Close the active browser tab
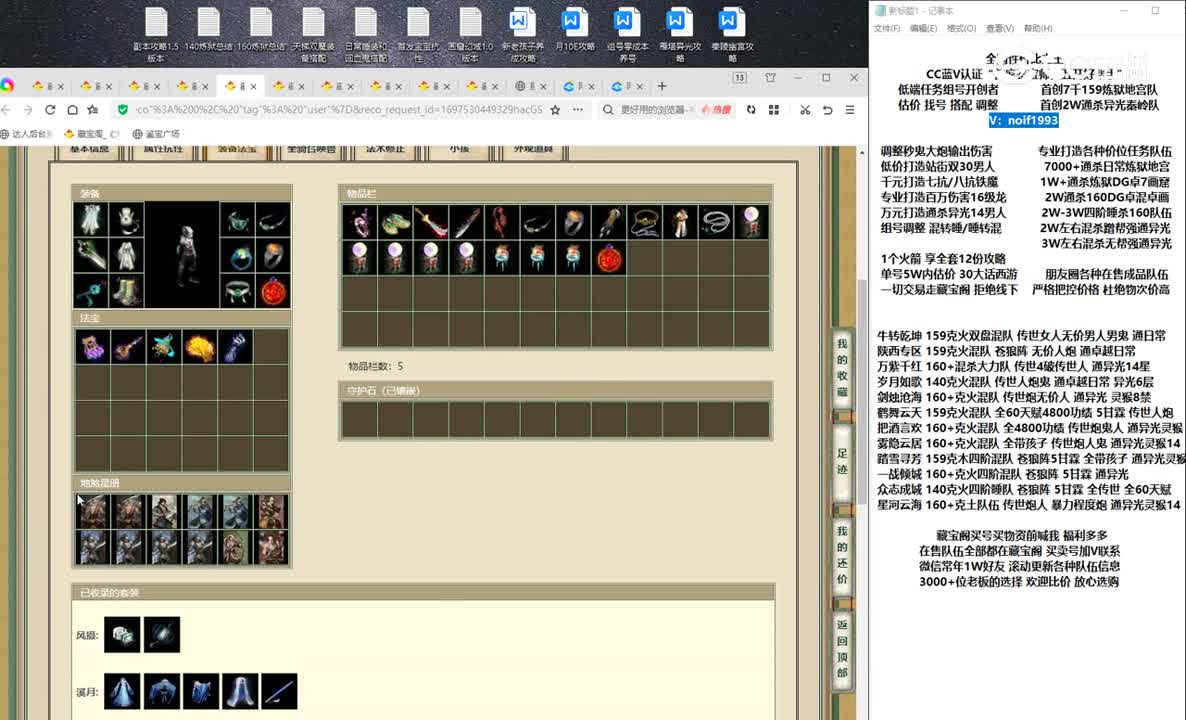 [x=253, y=86]
